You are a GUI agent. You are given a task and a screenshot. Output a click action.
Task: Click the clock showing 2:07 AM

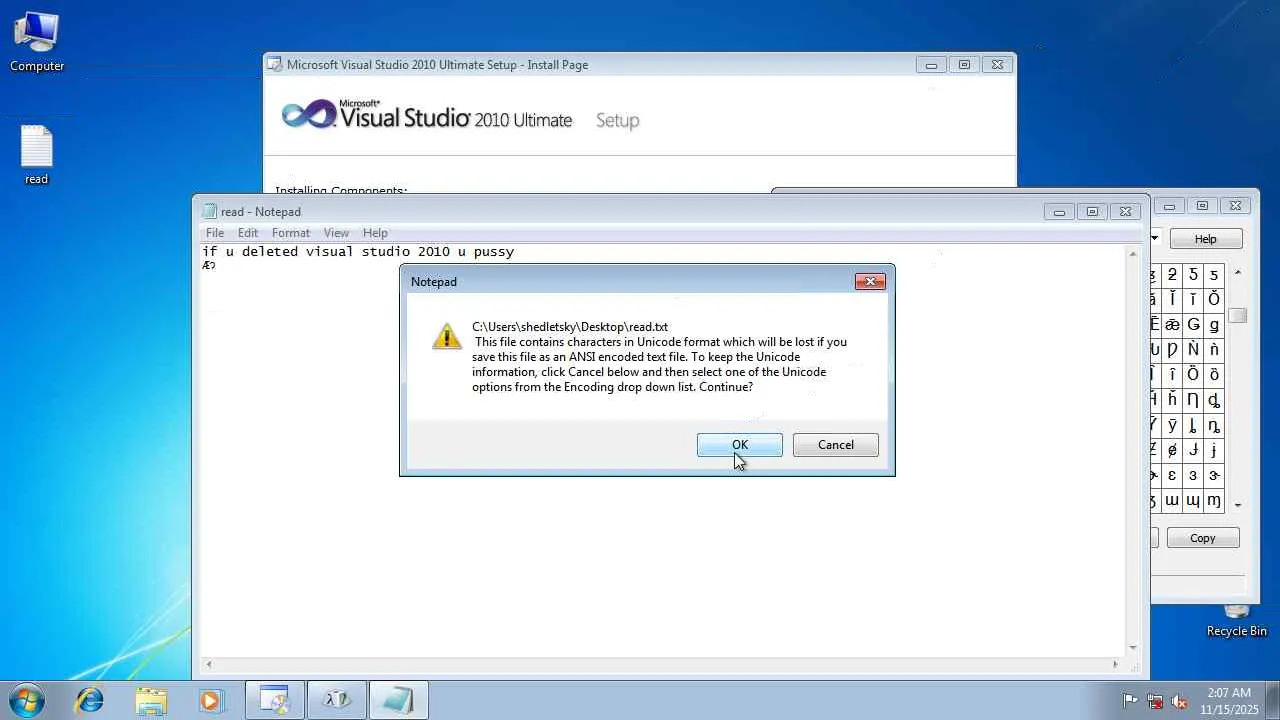[x=1229, y=693]
